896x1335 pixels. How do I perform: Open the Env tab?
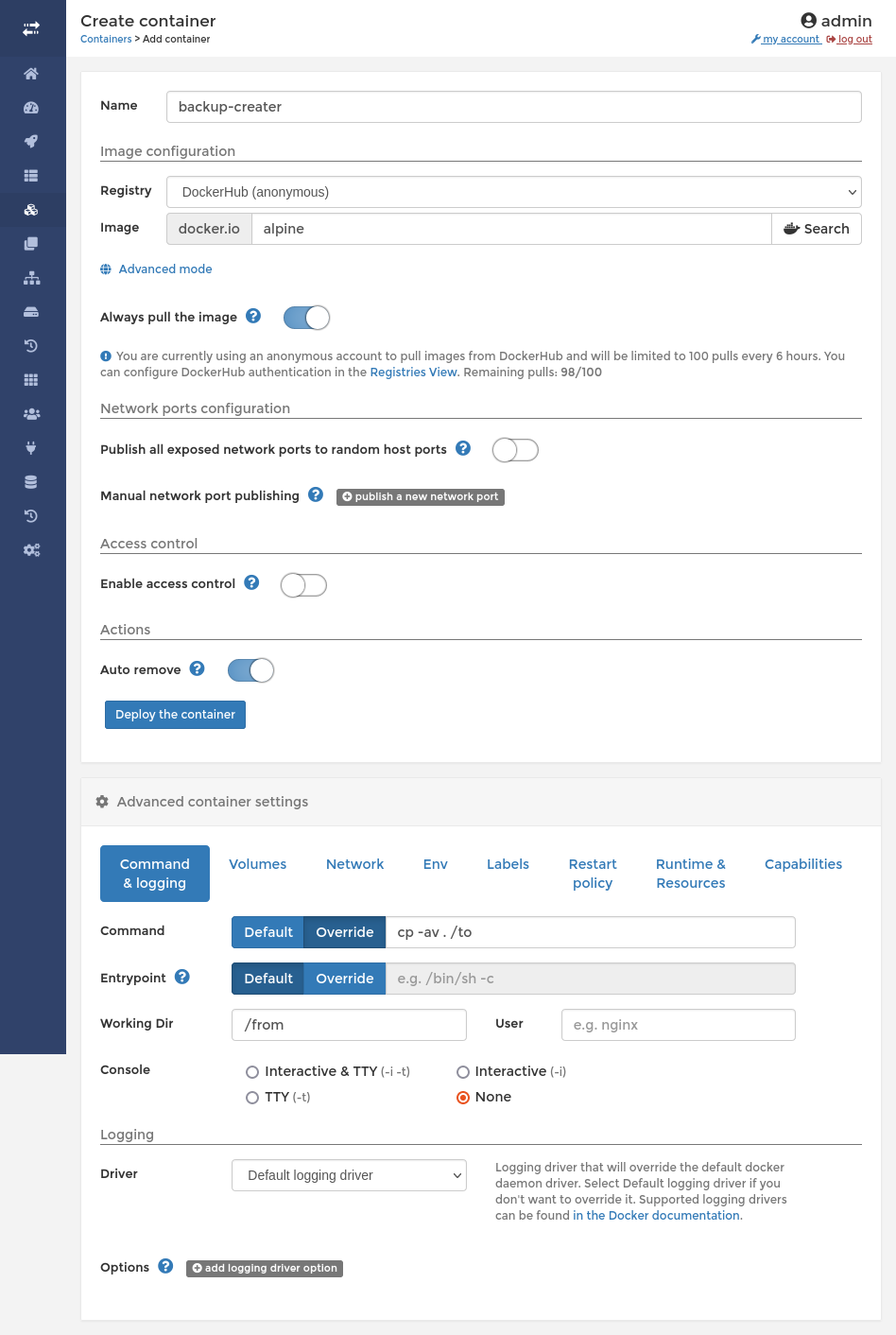435,864
